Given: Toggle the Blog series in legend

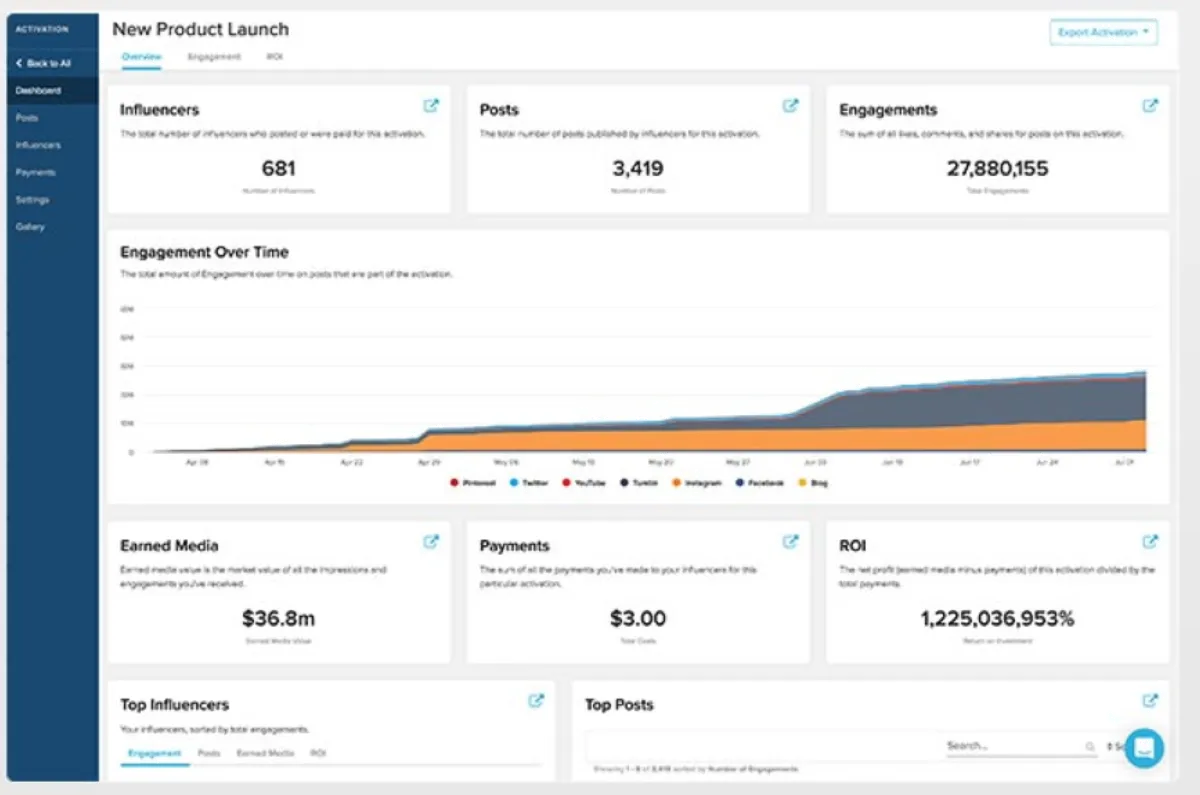Looking at the screenshot, I should tap(813, 483).
